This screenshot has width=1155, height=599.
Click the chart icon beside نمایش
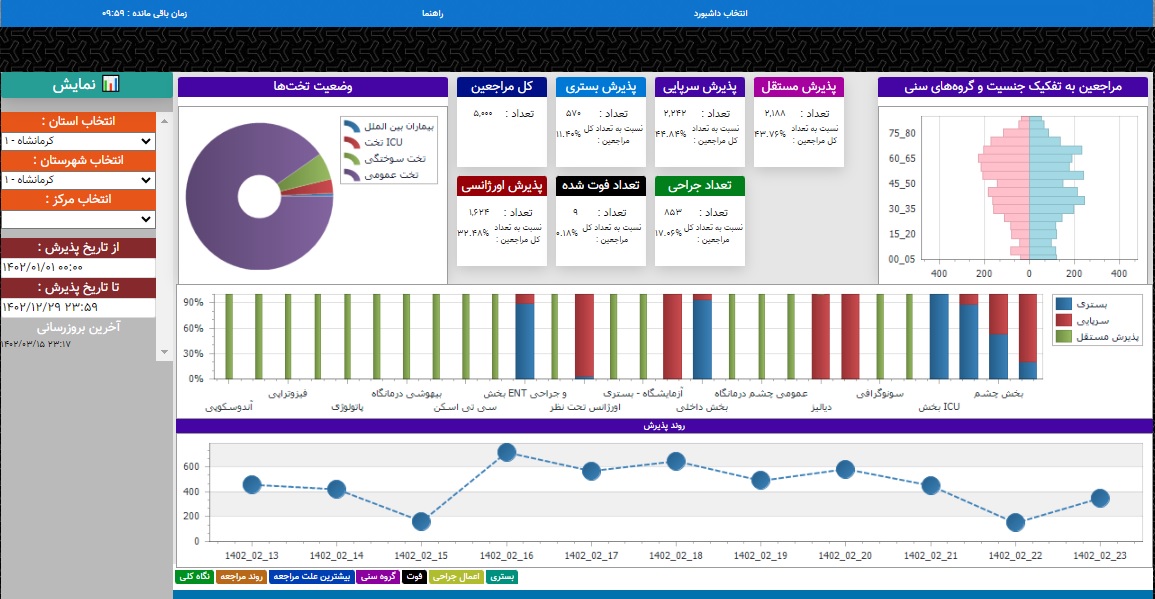pos(111,85)
